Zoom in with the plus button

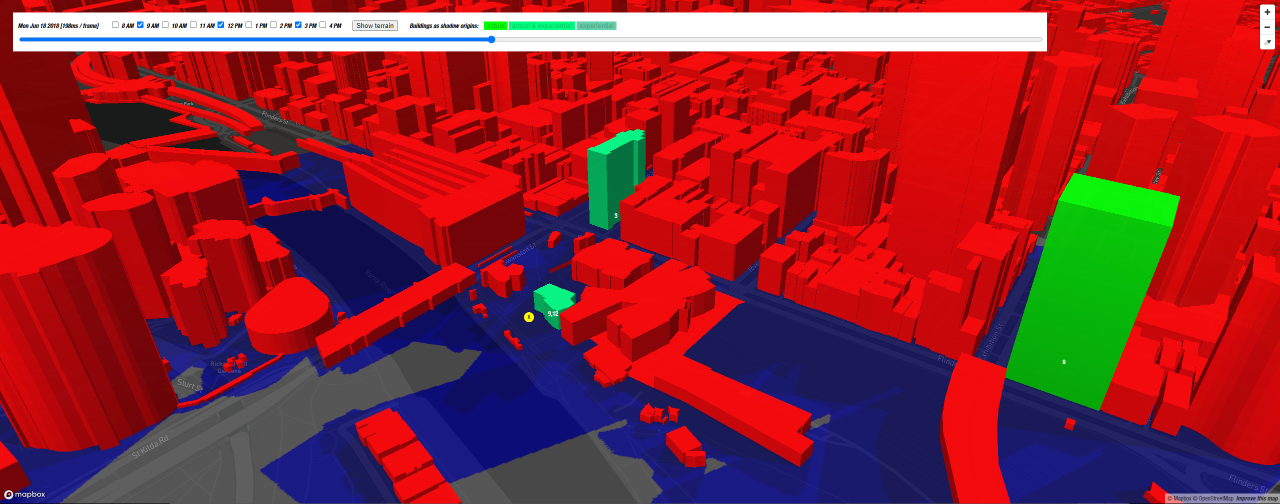tap(1267, 12)
